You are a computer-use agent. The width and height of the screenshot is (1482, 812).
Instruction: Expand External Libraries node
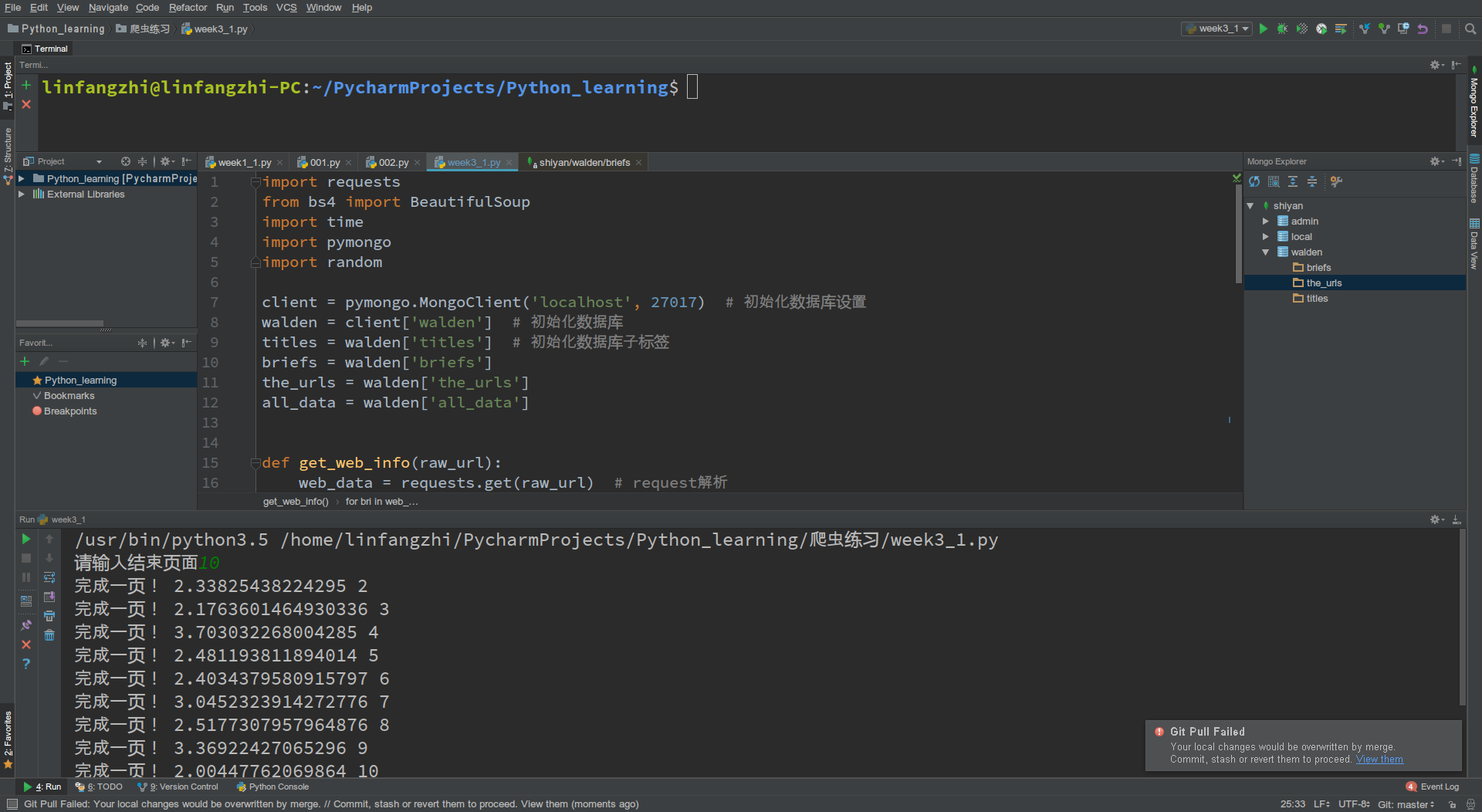[x=22, y=195]
